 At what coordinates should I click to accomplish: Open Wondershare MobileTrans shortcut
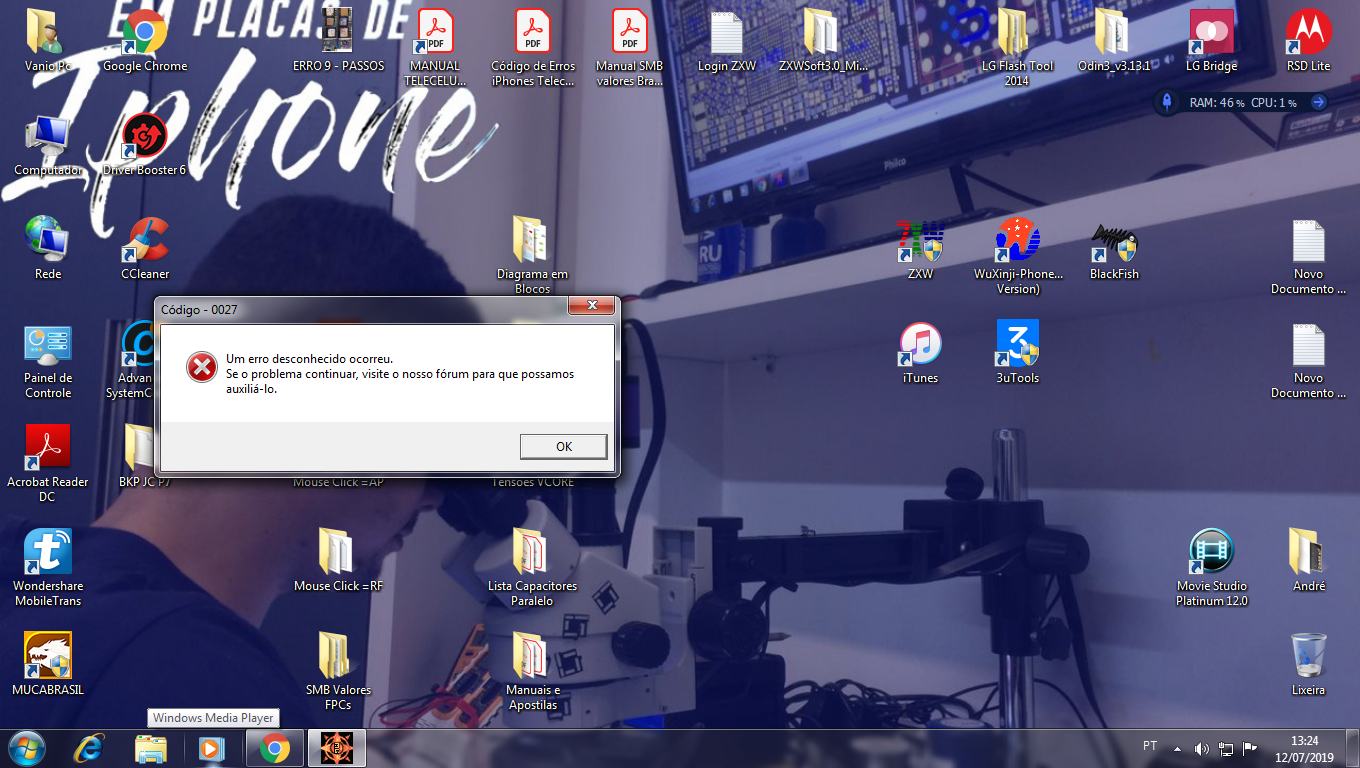[48, 553]
